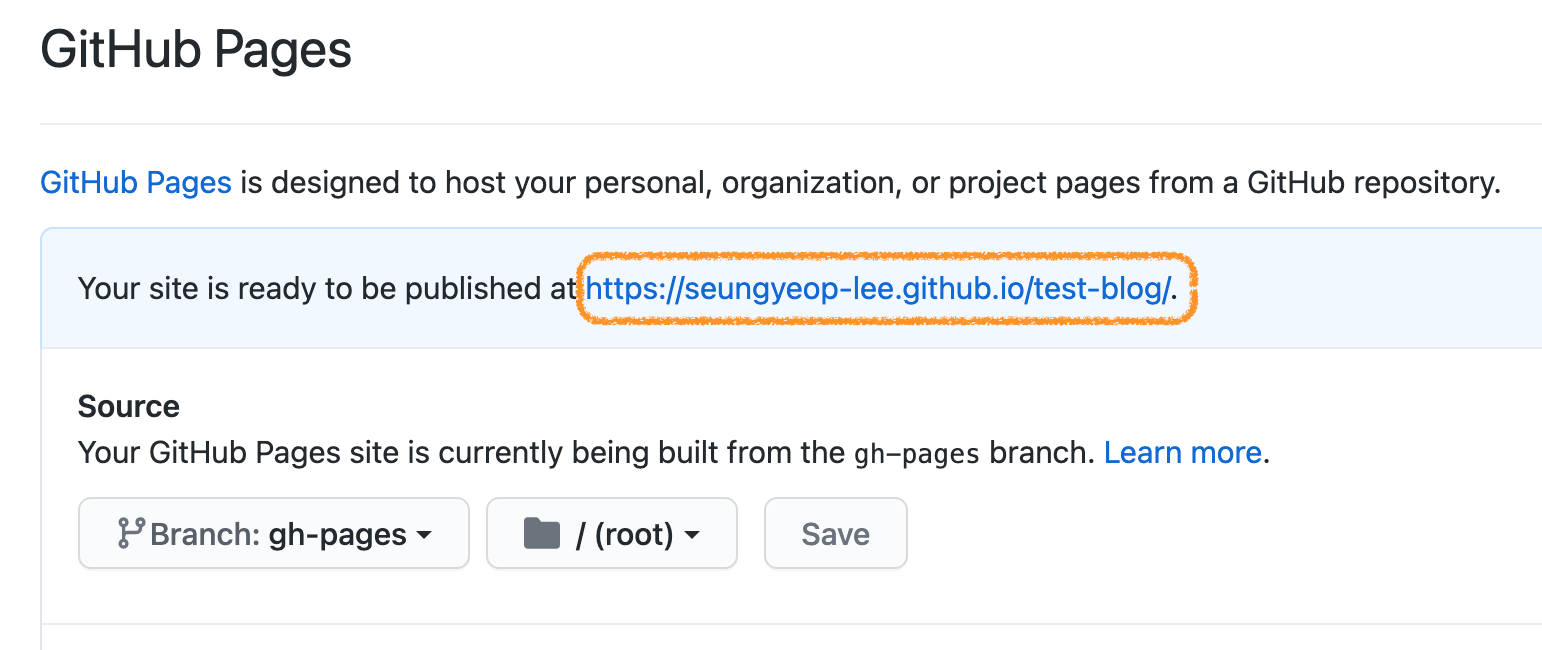Image resolution: width=1542 pixels, height=650 pixels.
Task: Click the folder icon beside / (root)
Action: click(542, 534)
